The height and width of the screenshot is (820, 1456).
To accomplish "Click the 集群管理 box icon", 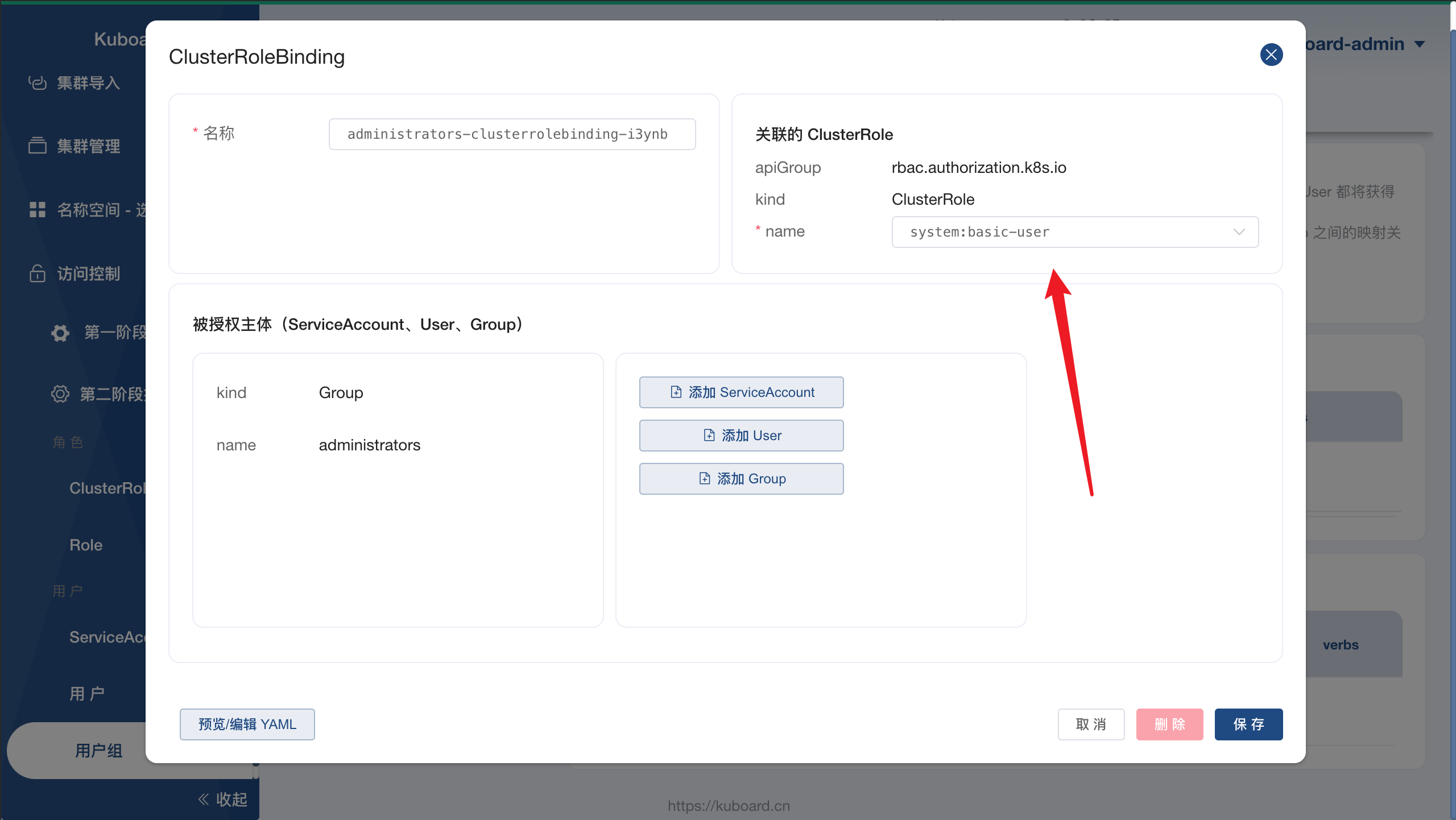I will click(x=38, y=146).
